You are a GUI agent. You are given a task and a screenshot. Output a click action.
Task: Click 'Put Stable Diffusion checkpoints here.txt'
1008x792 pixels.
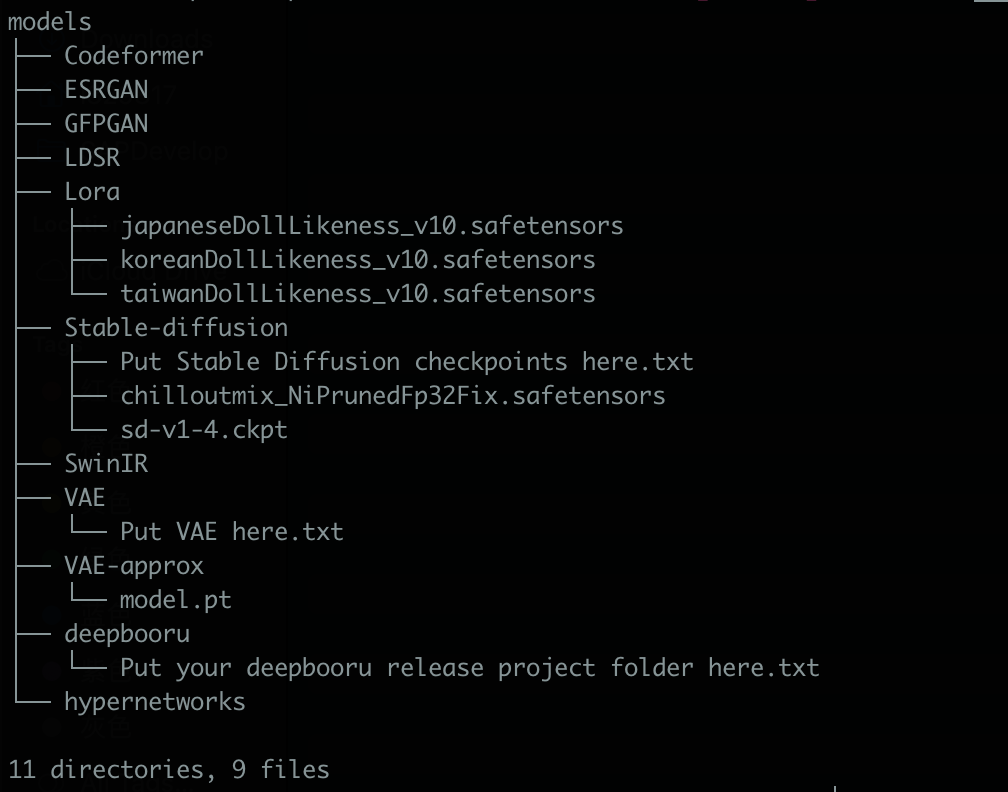click(406, 361)
